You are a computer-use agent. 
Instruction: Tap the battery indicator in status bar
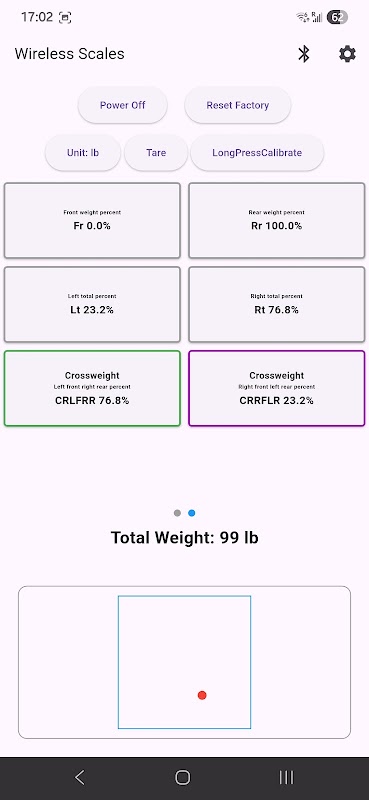[x=337, y=17]
